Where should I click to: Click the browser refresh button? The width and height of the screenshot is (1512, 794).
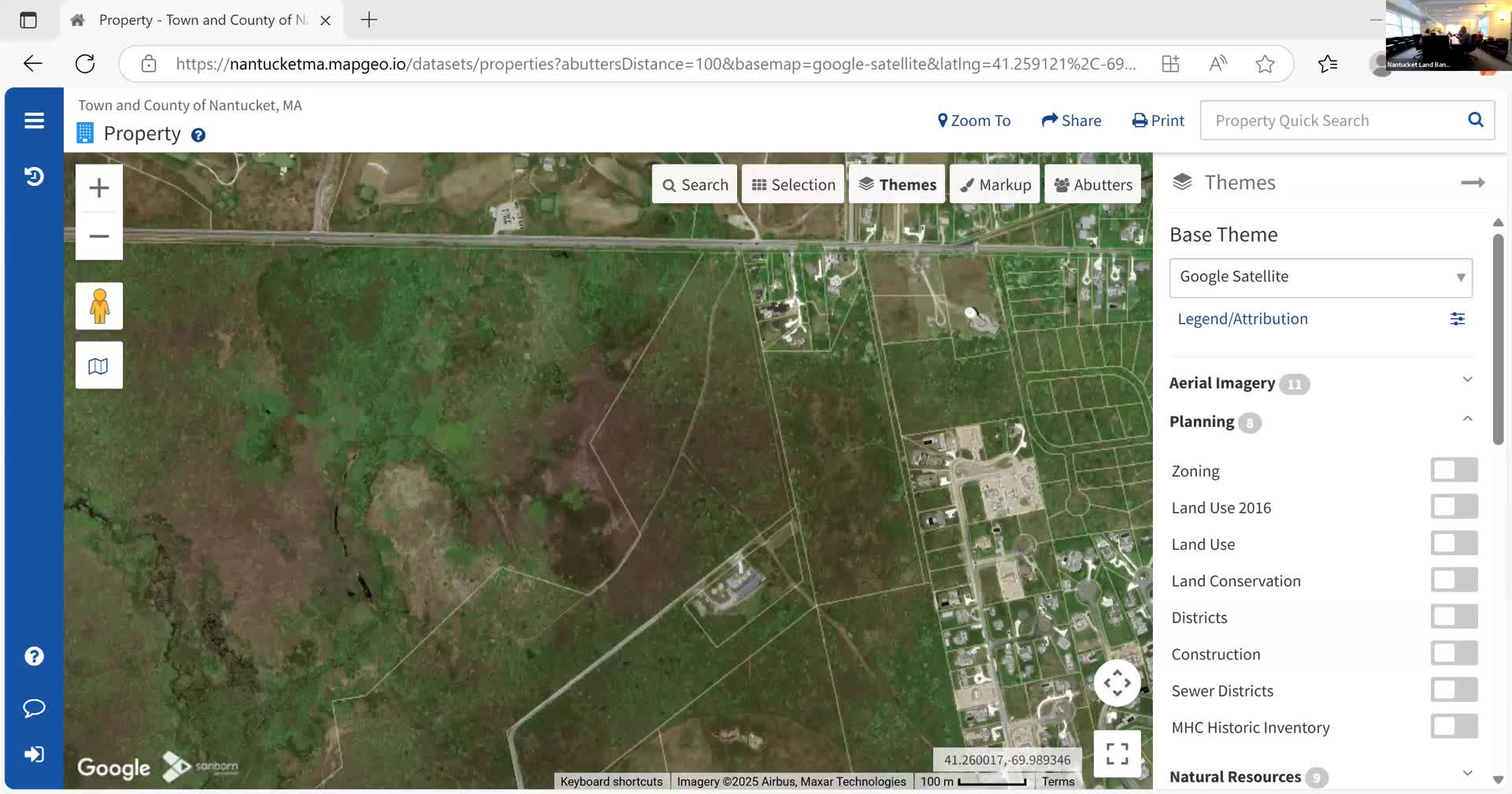(x=85, y=64)
